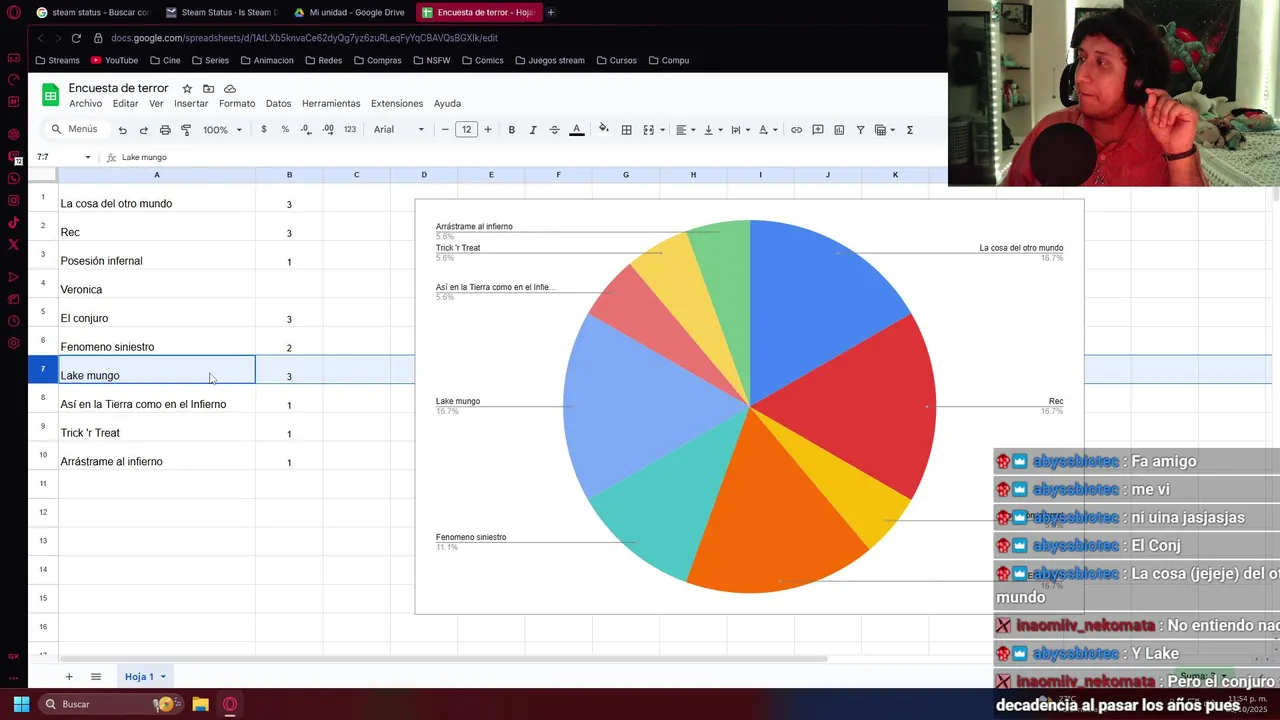Viewport: 1280px width, 720px height.
Task: Open text wrapping dropdown
Action: click(x=740, y=130)
